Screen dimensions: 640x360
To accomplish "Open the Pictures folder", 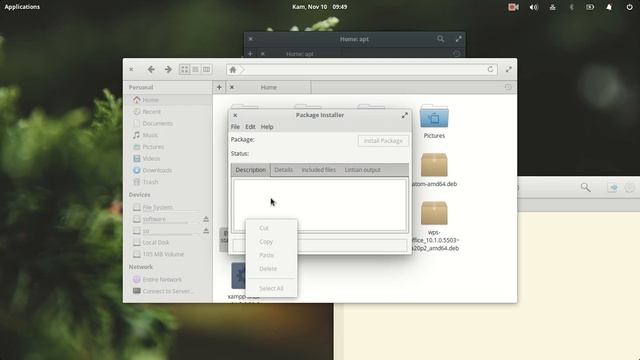I will coord(434,122).
